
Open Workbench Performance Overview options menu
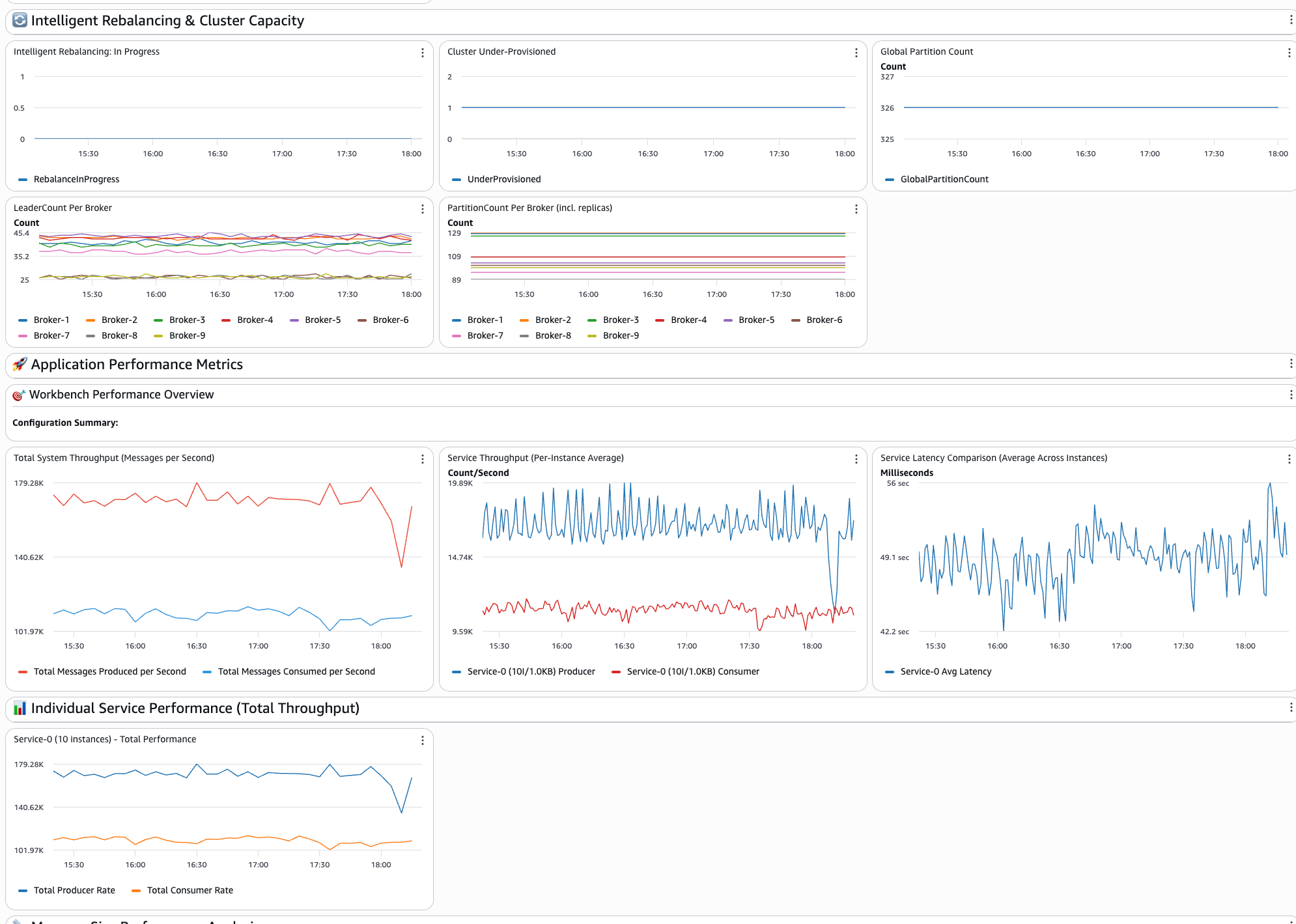pyautogui.click(x=1290, y=395)
